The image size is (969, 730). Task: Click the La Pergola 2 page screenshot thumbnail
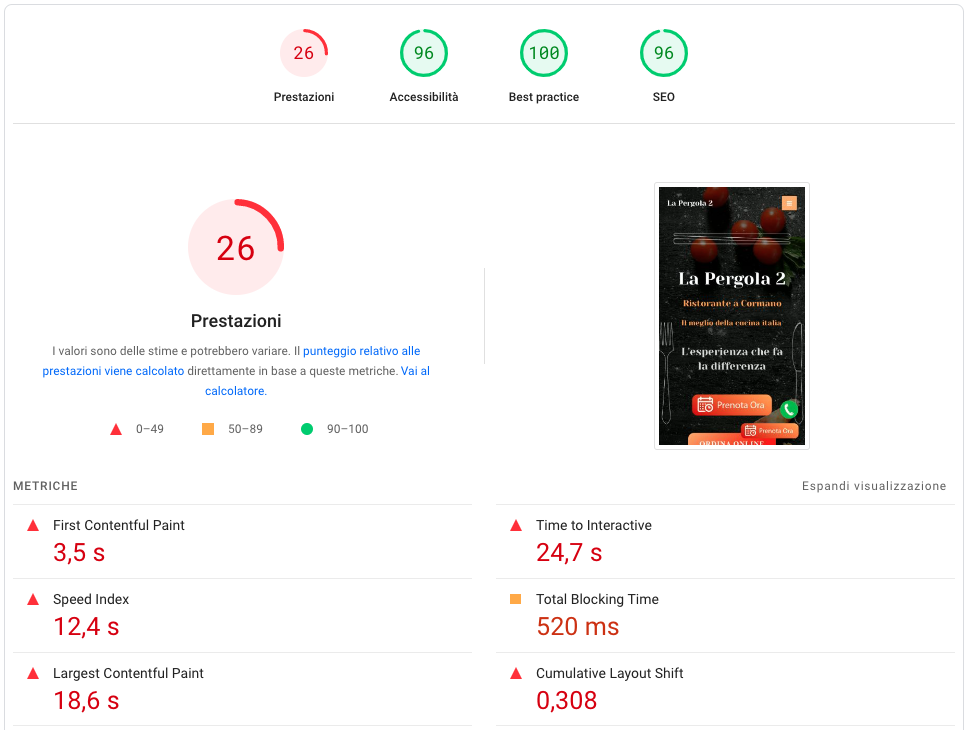click(732, 316)
